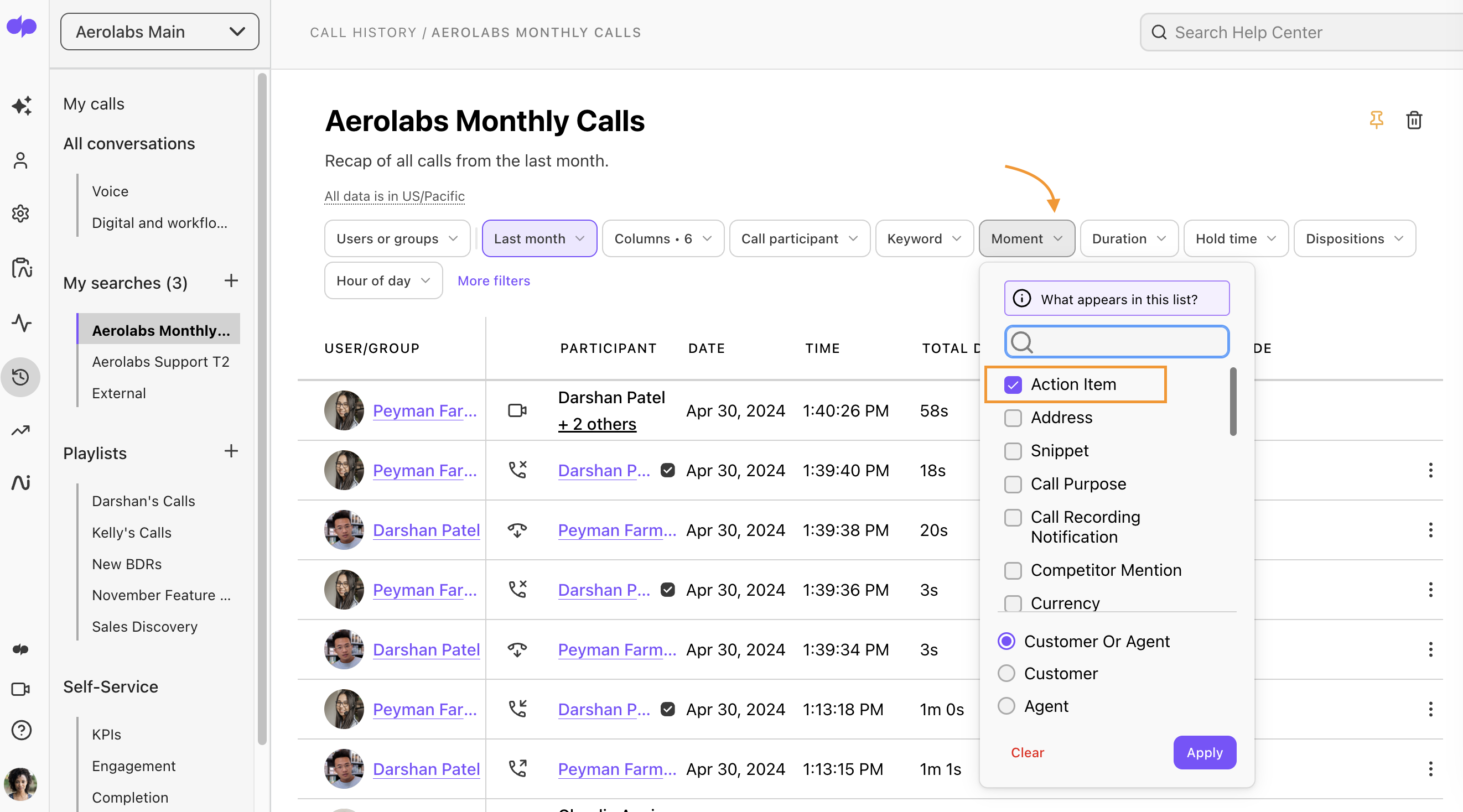Open row menu for 1:13:15 PM call
This screenshot has width=1463, height=812.
1430,769
